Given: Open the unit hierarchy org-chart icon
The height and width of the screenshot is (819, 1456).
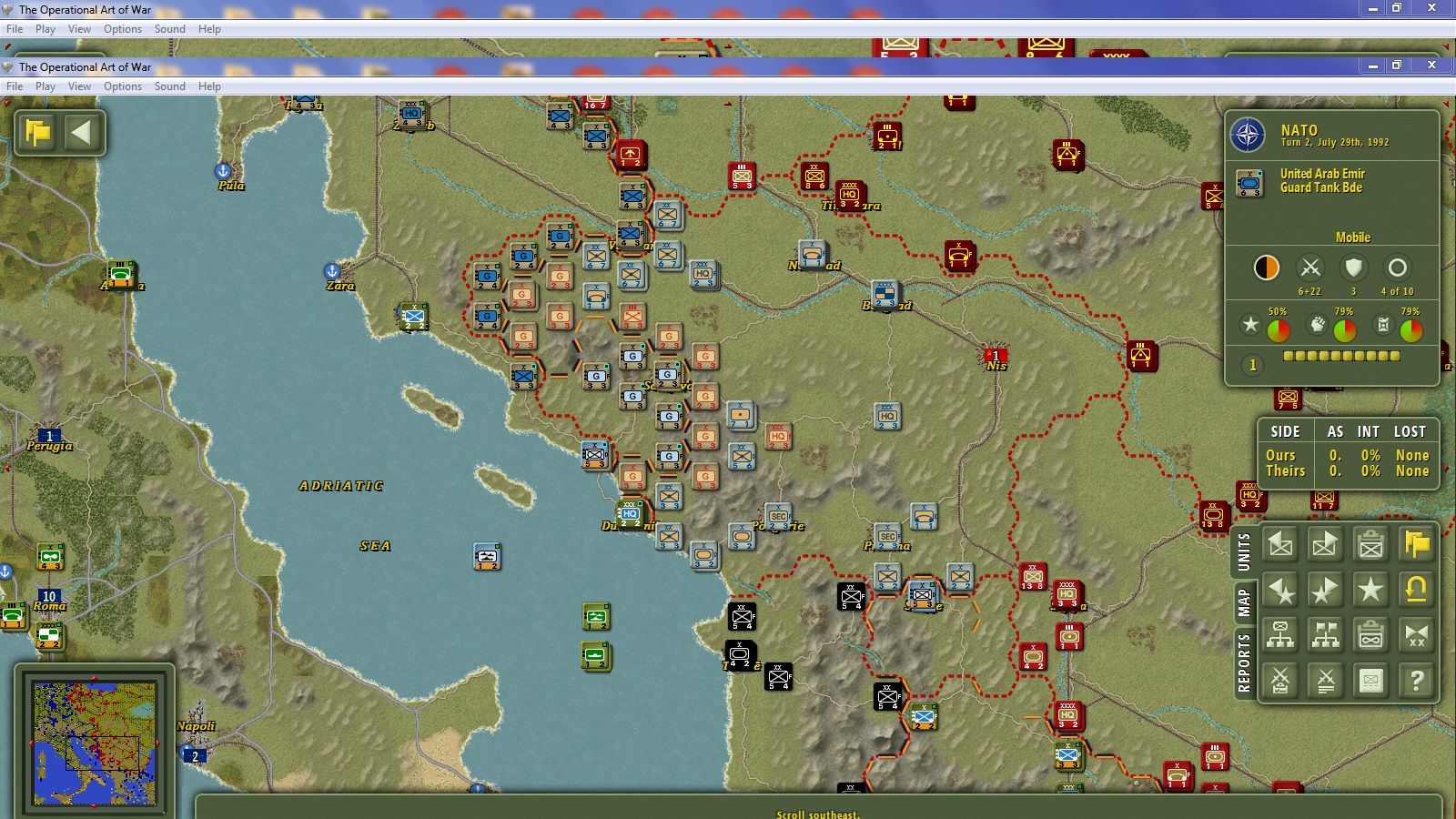Looking at the screenshot, I should pyautogui.click(x=1280, y=634).
